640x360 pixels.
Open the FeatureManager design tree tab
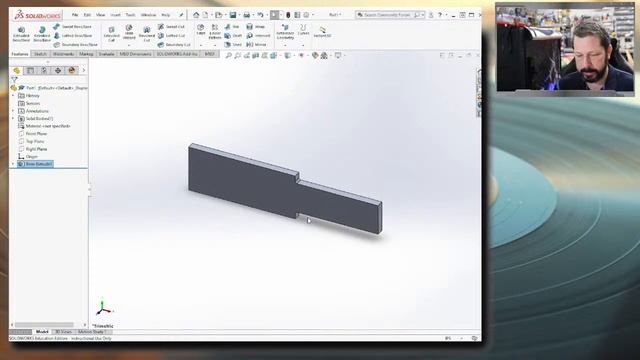17,71
